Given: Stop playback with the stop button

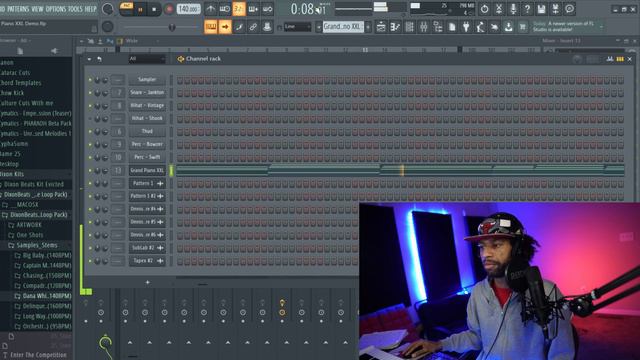Looking at the screenshot, I should [154, 9].
